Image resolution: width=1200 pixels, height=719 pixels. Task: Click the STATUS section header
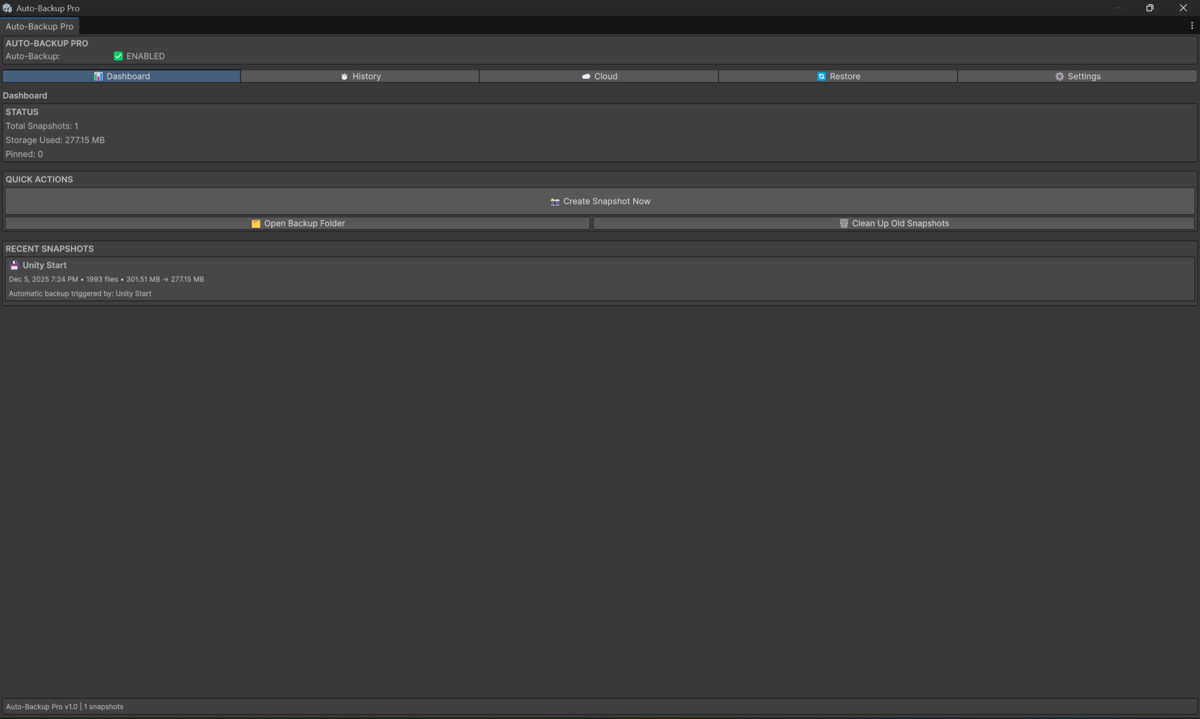point(22,112)
